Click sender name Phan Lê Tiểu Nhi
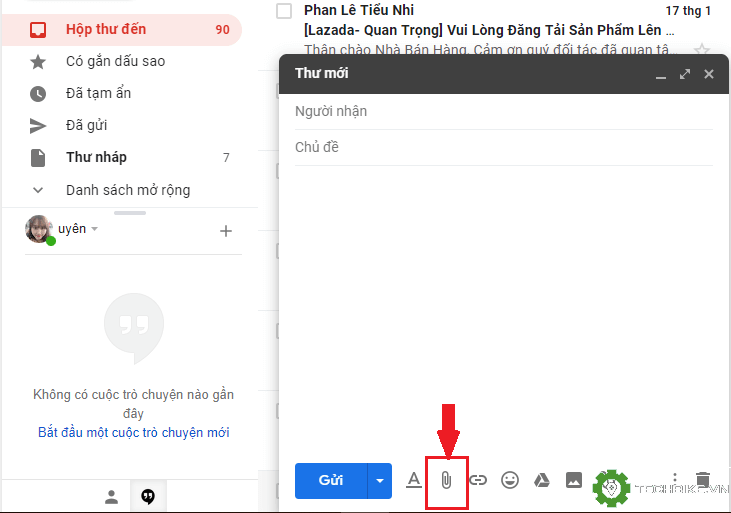Screen dimensions: 731x513 359,10
